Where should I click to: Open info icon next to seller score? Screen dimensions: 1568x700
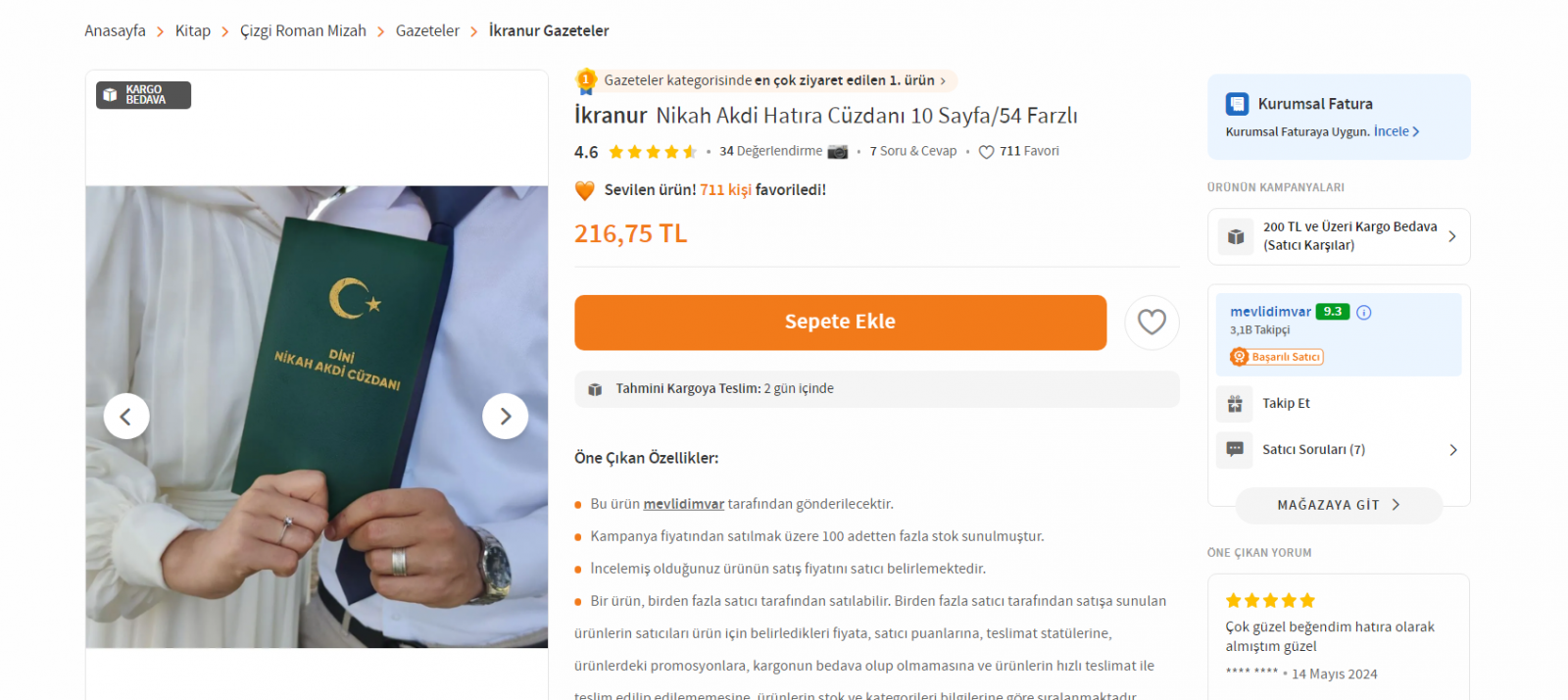pyautogui.click(x=1364, y=312)
